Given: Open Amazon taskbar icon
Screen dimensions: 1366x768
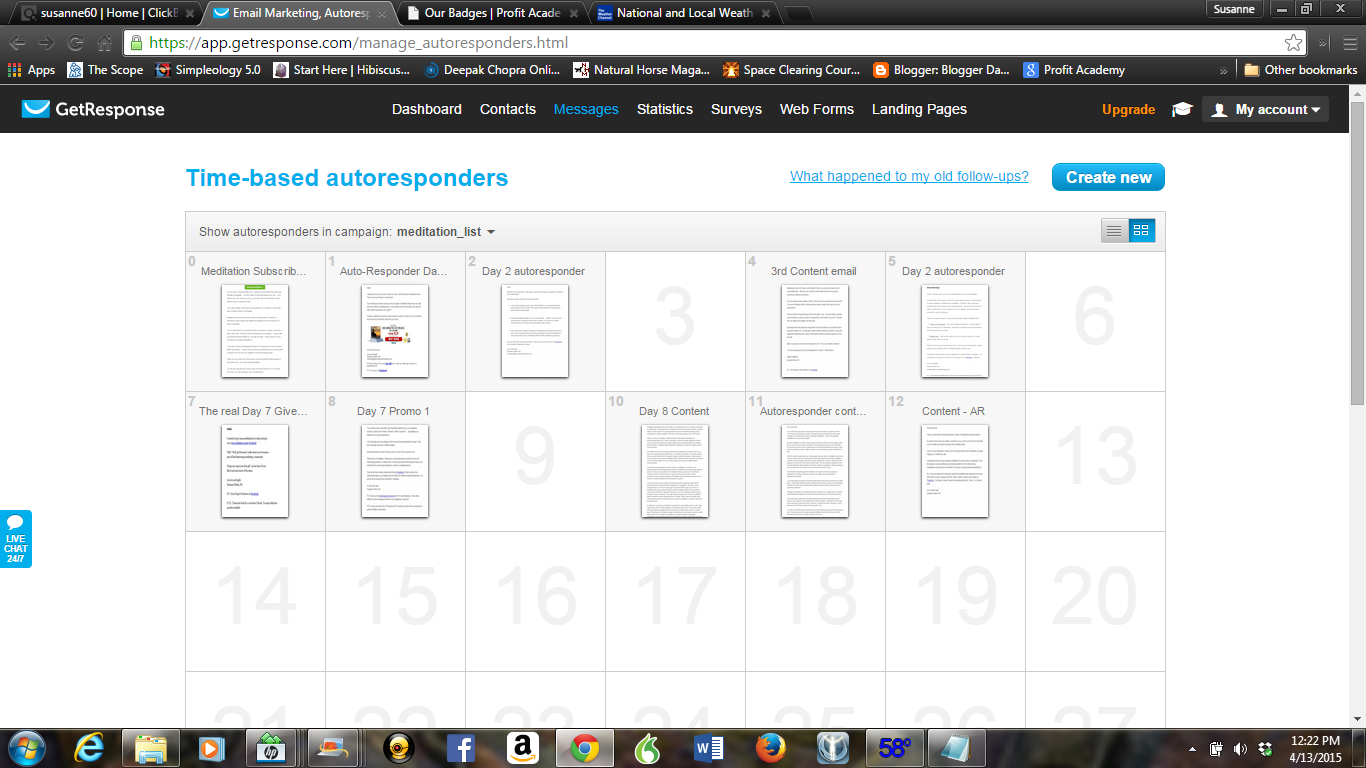Looking at the screenshot, I should click(523, 747).
